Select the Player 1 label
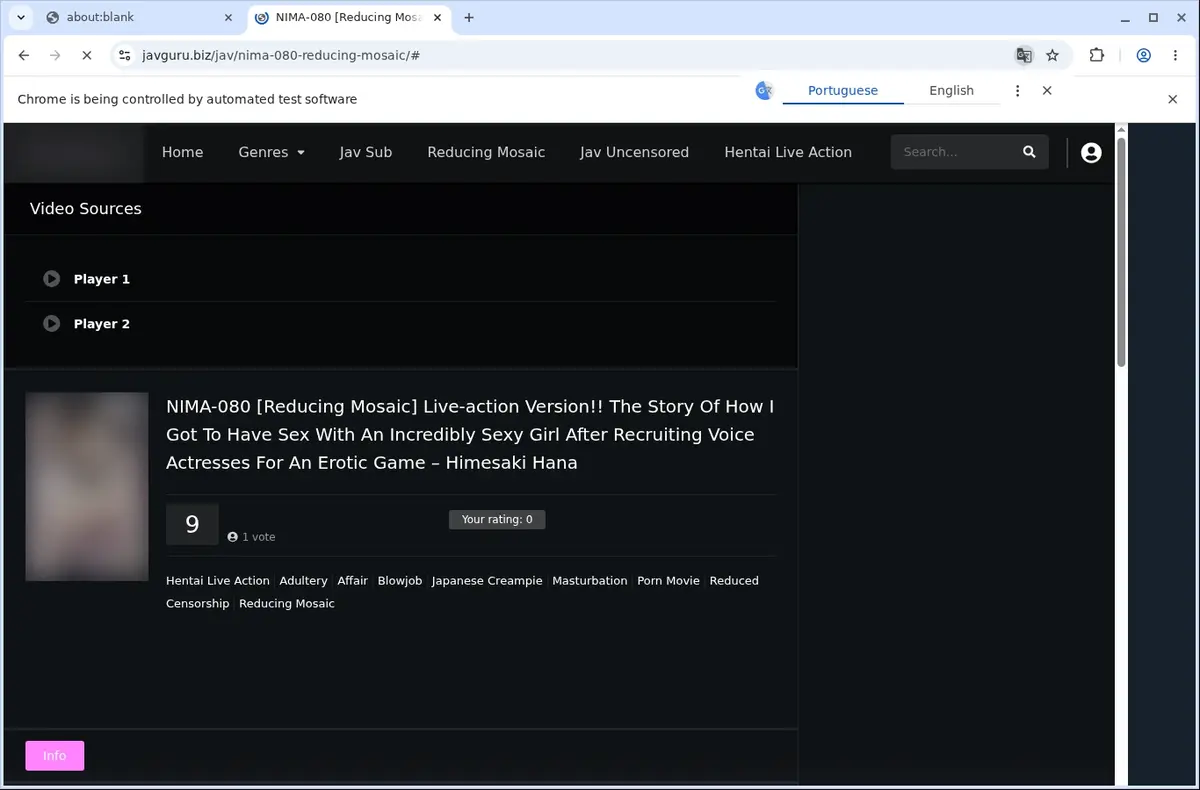 102,279
